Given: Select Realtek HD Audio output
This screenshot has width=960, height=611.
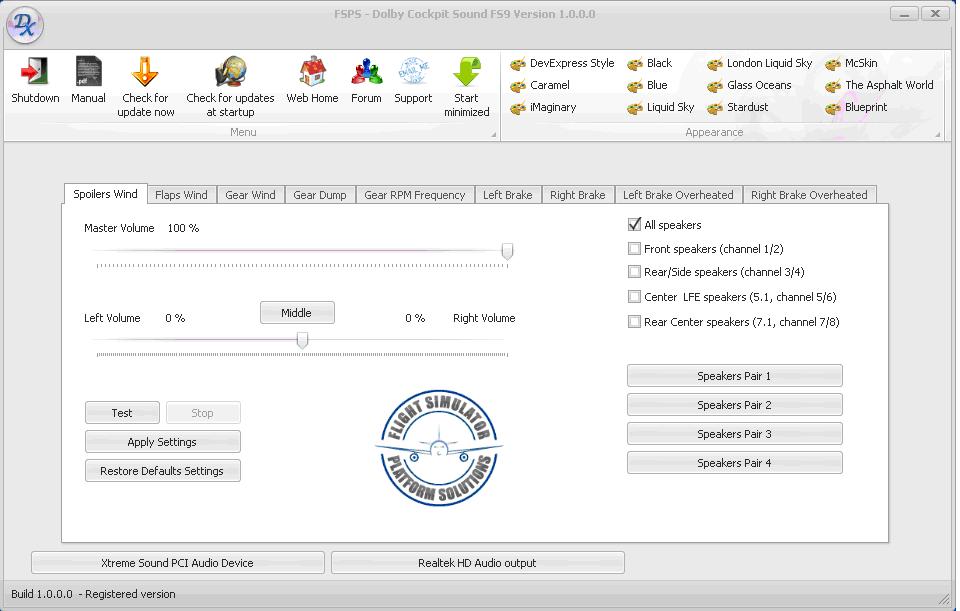Looking at the screenshot, I should (x=478, y=563).
